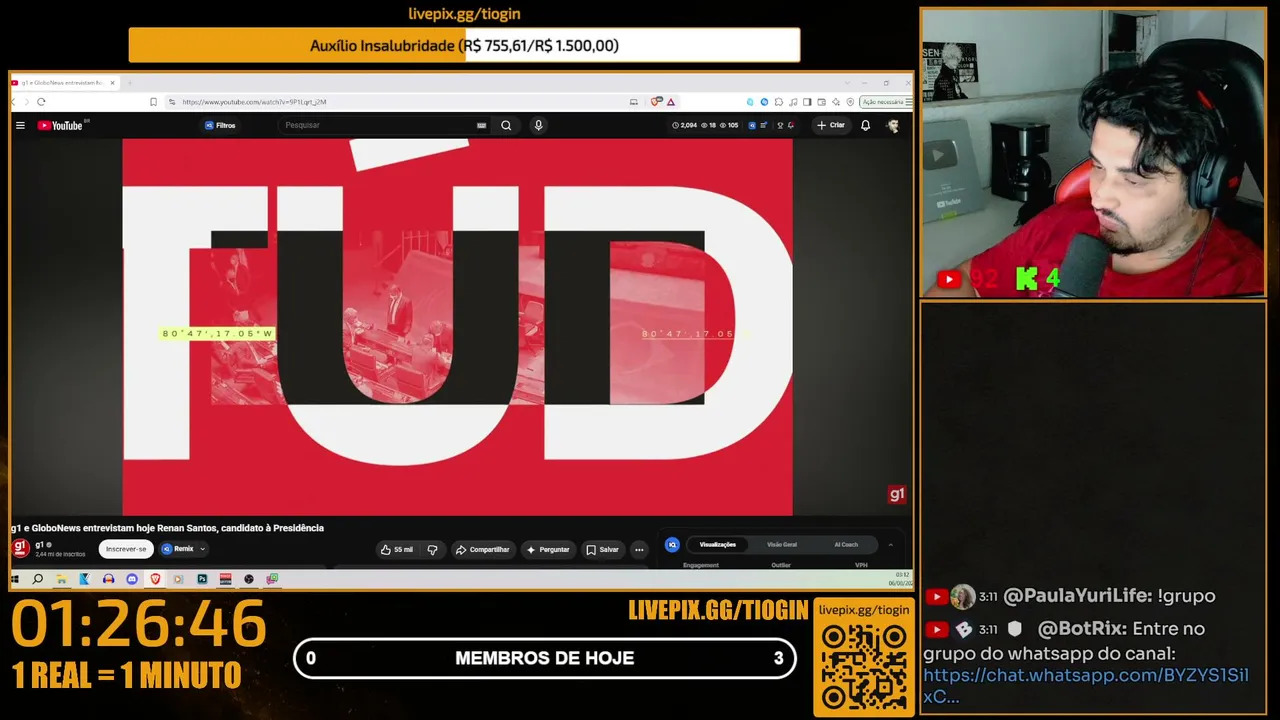Open OBS Studio from the taskbar
Image resolution: width=1280 pixels, height=720 pixels.
click(x=249, y=579)
